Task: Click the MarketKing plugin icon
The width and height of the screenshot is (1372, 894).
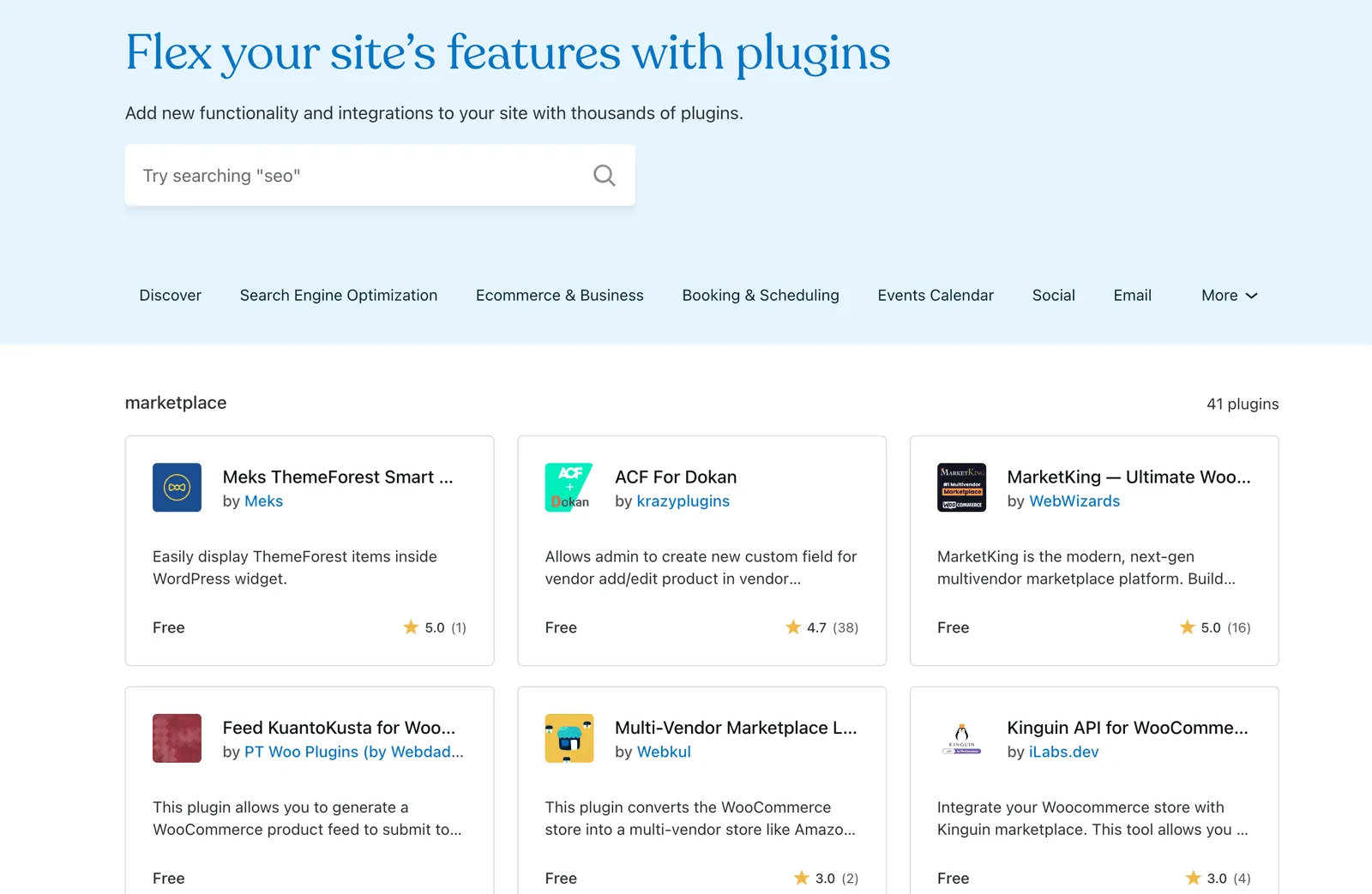Action: pyautogui.click(x=961, y=488)
